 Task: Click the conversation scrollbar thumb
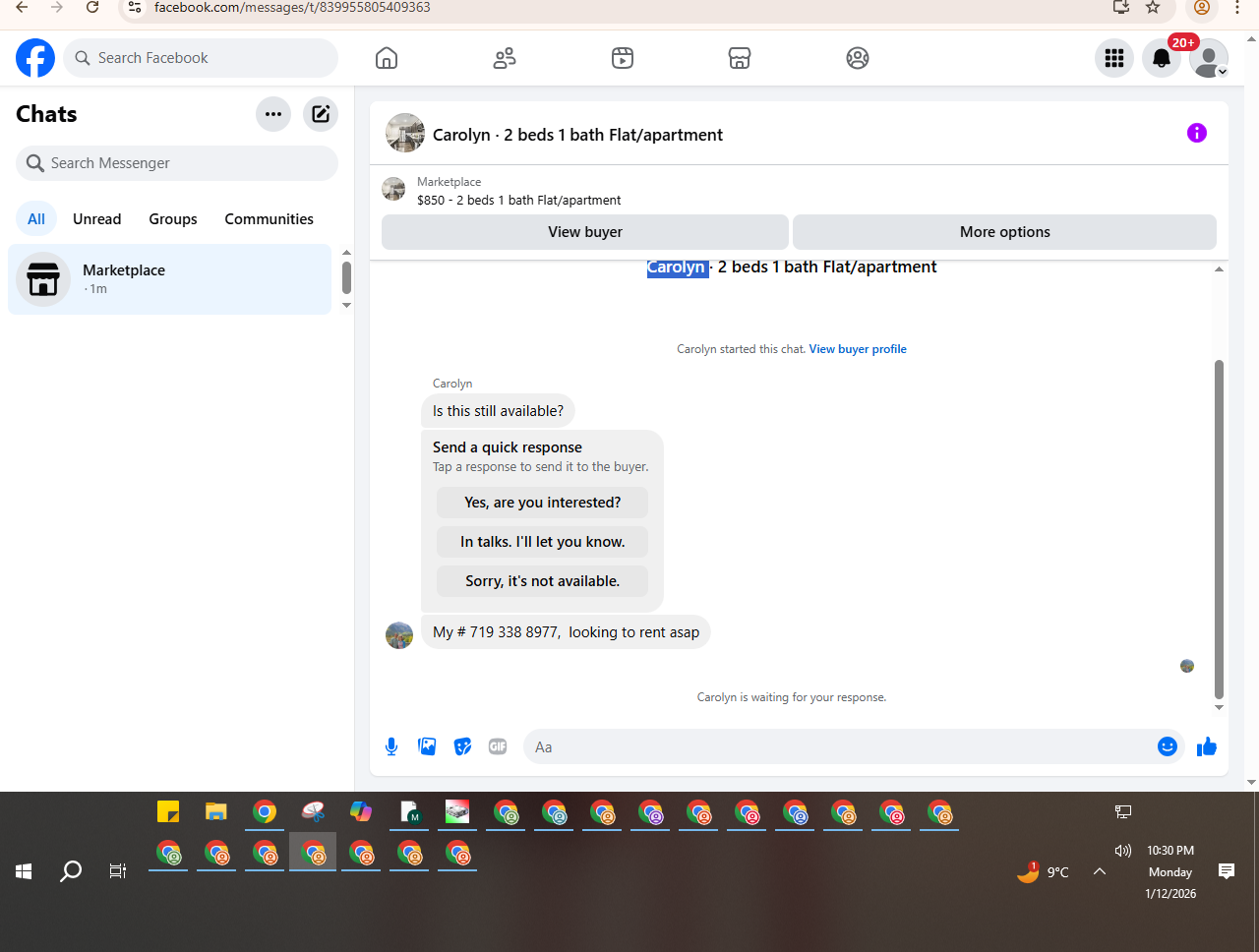[1219, 529]
